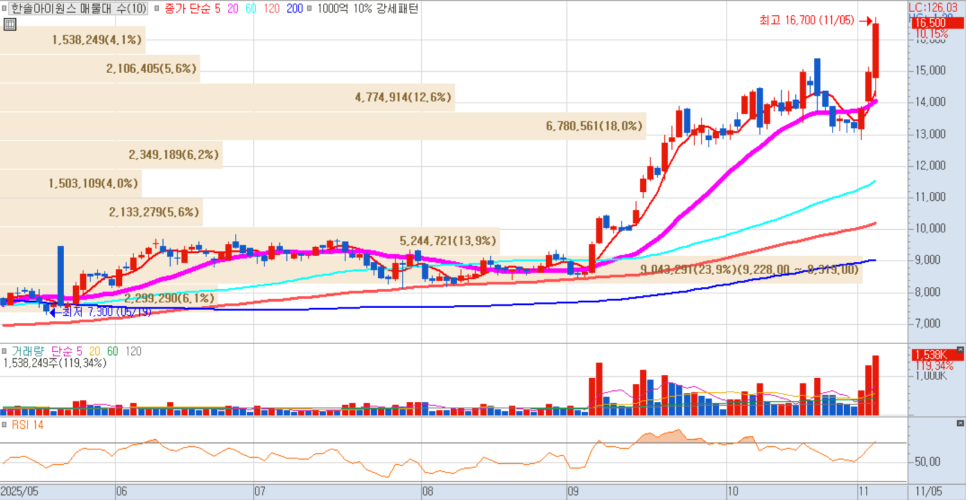Click volume profile bar 5,244,721(13.9%)
This screenshot has height=500, width=966.
click(250, 241)
